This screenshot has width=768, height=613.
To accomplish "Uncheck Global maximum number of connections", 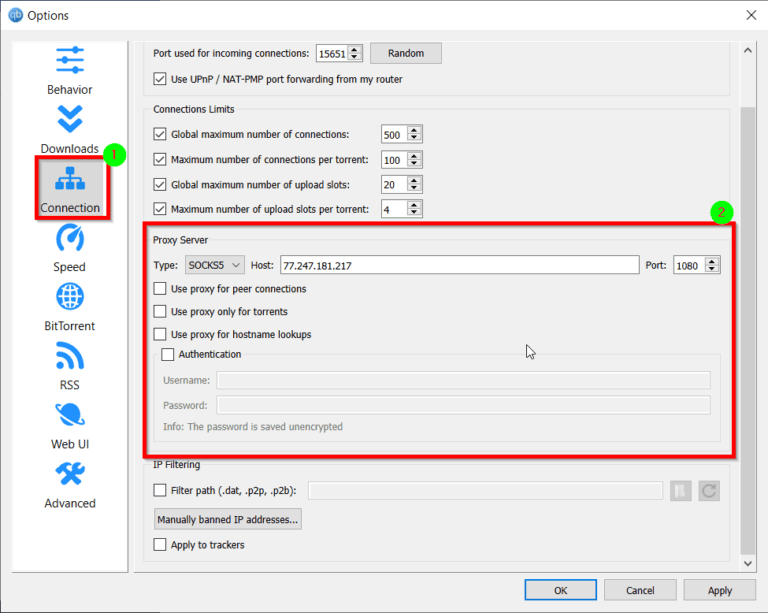I will (160, 134).
